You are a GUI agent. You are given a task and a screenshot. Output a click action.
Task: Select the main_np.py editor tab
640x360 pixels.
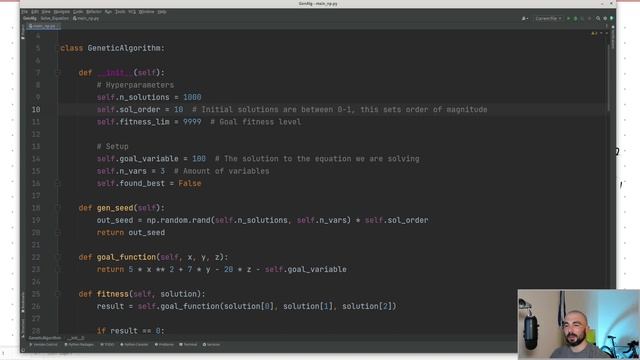[43, 26]
